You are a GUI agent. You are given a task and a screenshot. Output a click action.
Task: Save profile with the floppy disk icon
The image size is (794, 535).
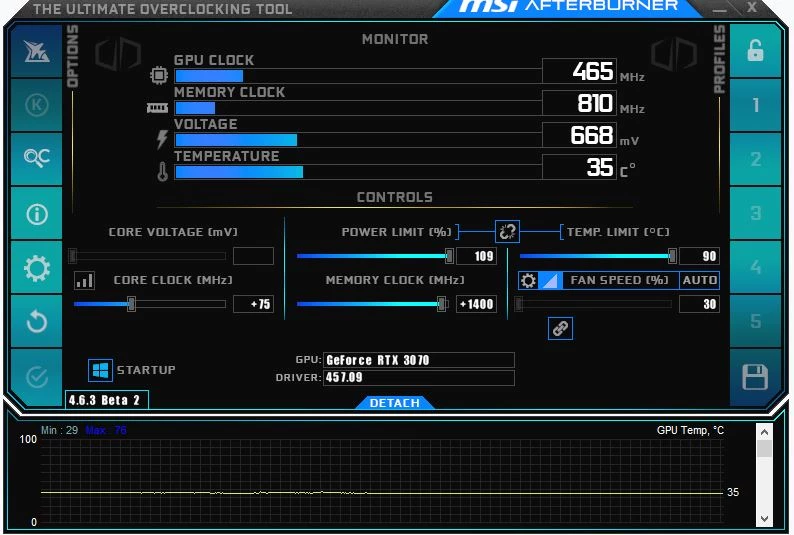(755, 377)
